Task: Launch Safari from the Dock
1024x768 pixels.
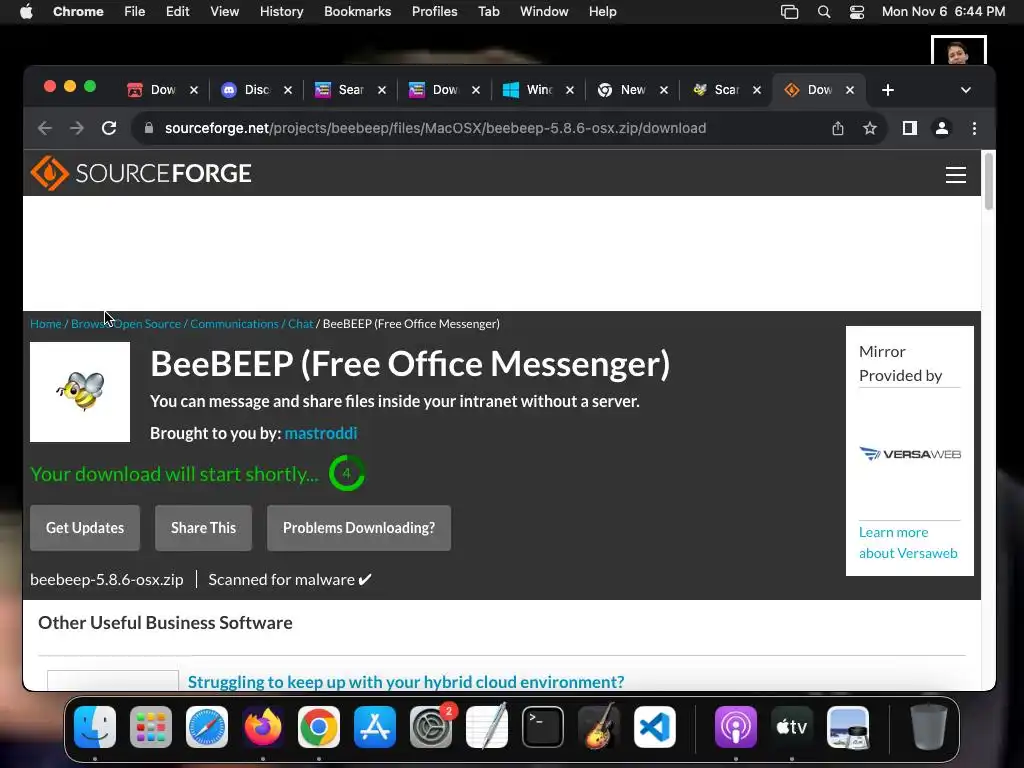Action: click(x=206, y=727)
